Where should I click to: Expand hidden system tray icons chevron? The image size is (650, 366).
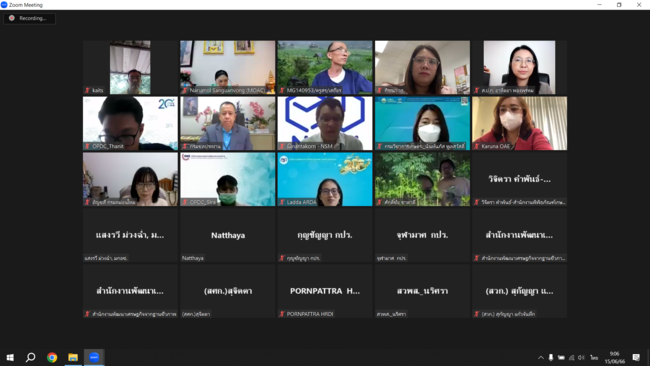tap(541, 357)
